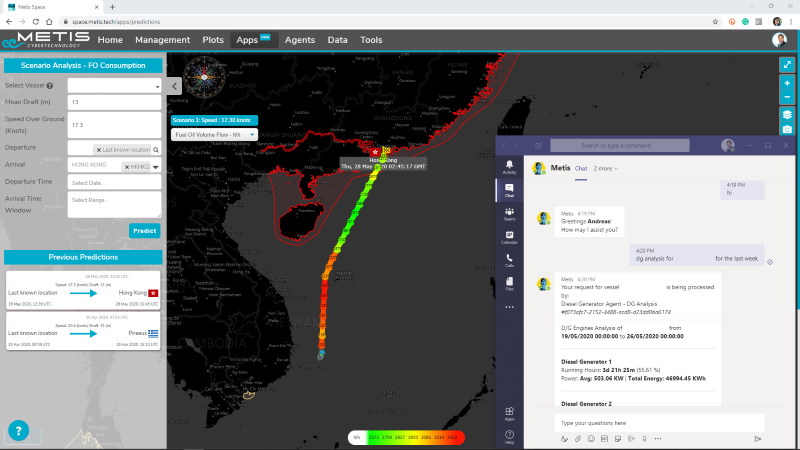Click the Select Vessel help icon

click(x=49, y=86)
